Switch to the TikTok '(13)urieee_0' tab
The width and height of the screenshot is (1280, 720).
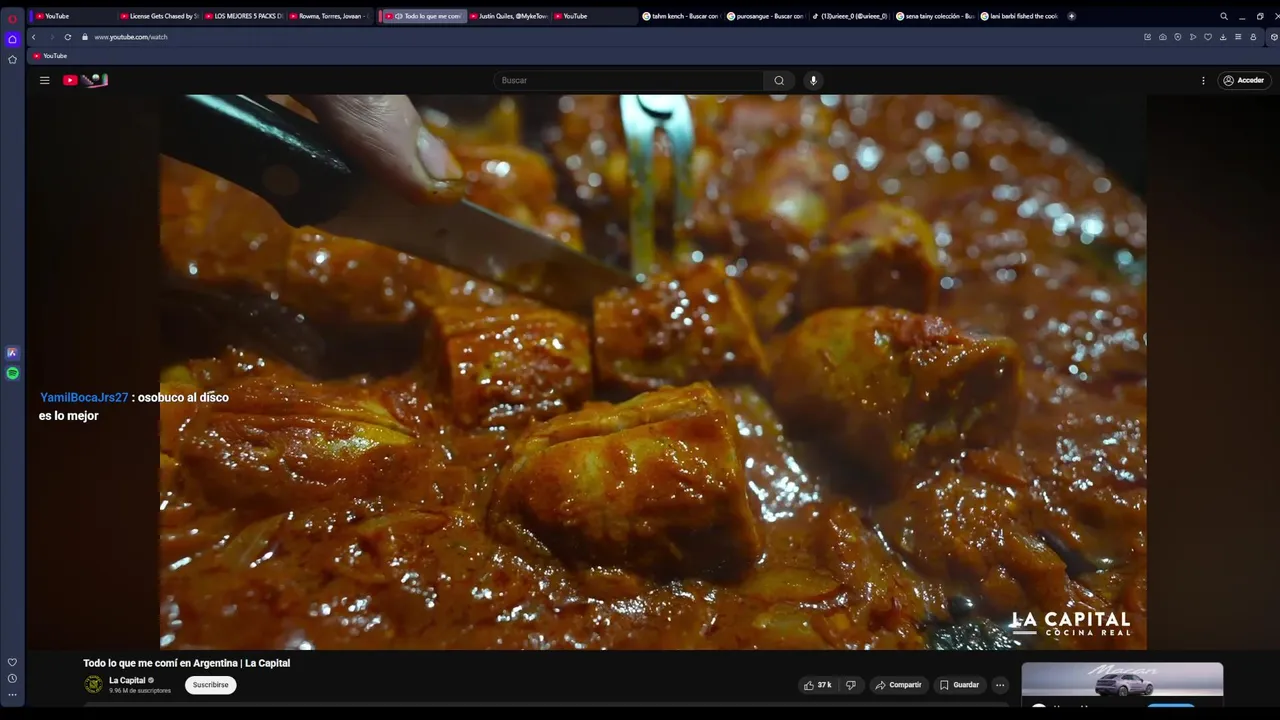(851, 16)
